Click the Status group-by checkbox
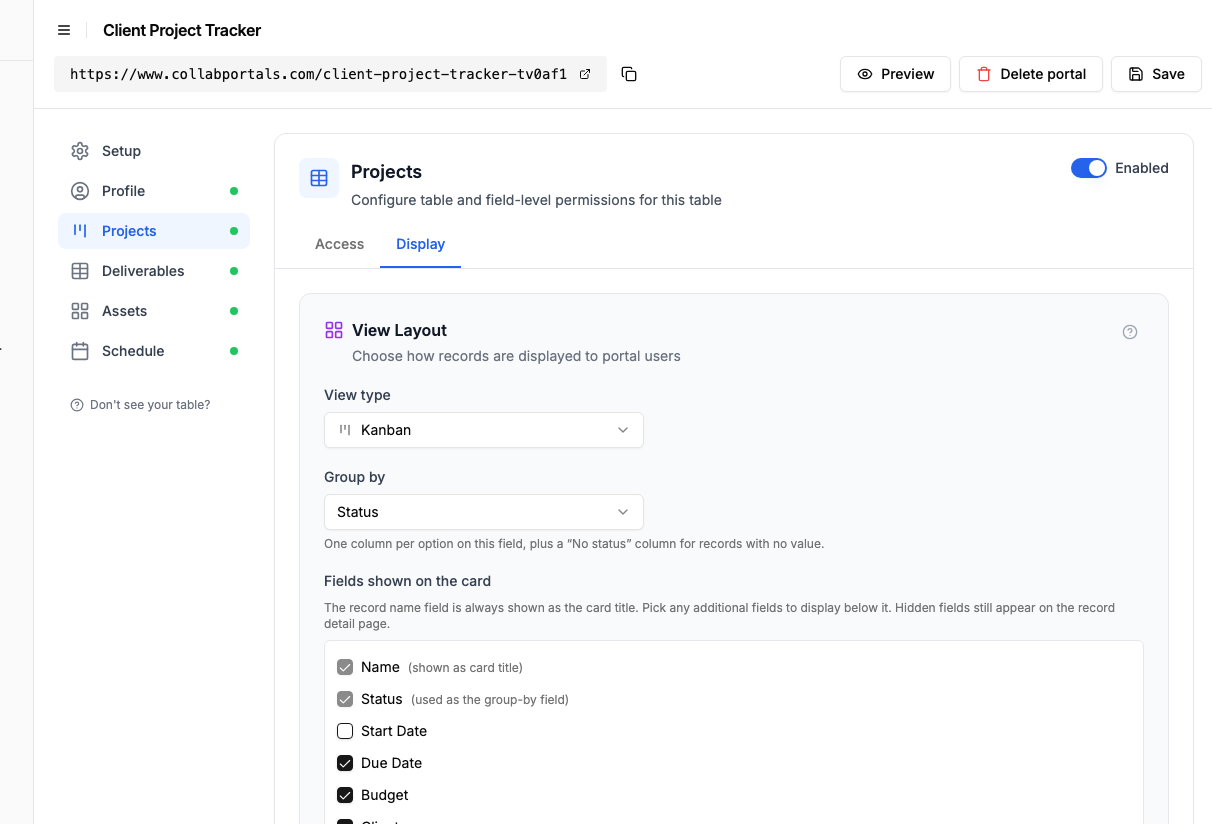Viewport: 1212px width, 824px height. pyautogui.click(x=345, y=699)
